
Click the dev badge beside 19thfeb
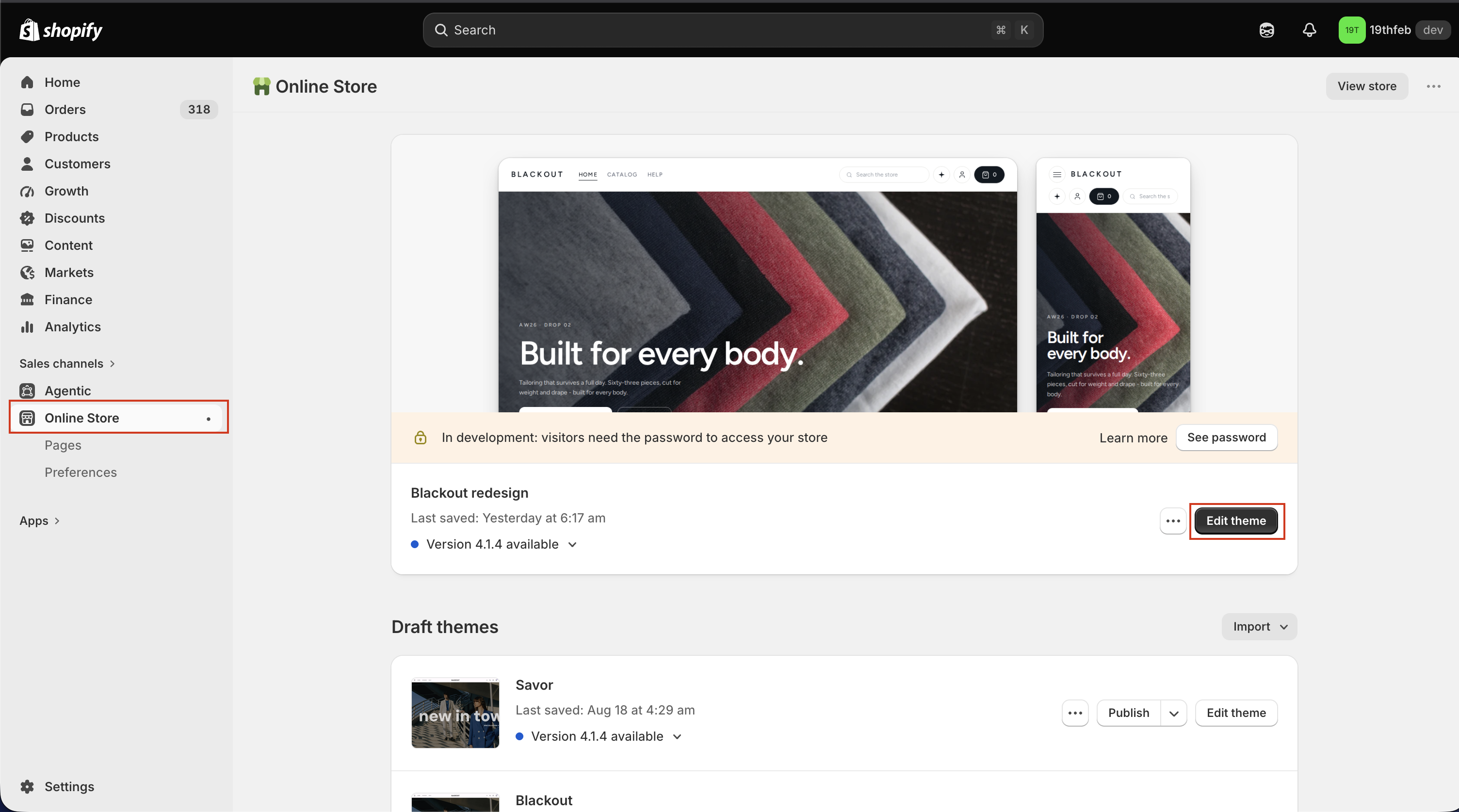click(1433, 30)
